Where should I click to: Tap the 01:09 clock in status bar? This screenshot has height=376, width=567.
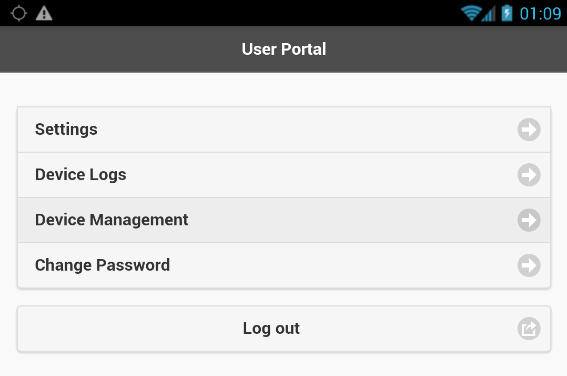[540, 14]
